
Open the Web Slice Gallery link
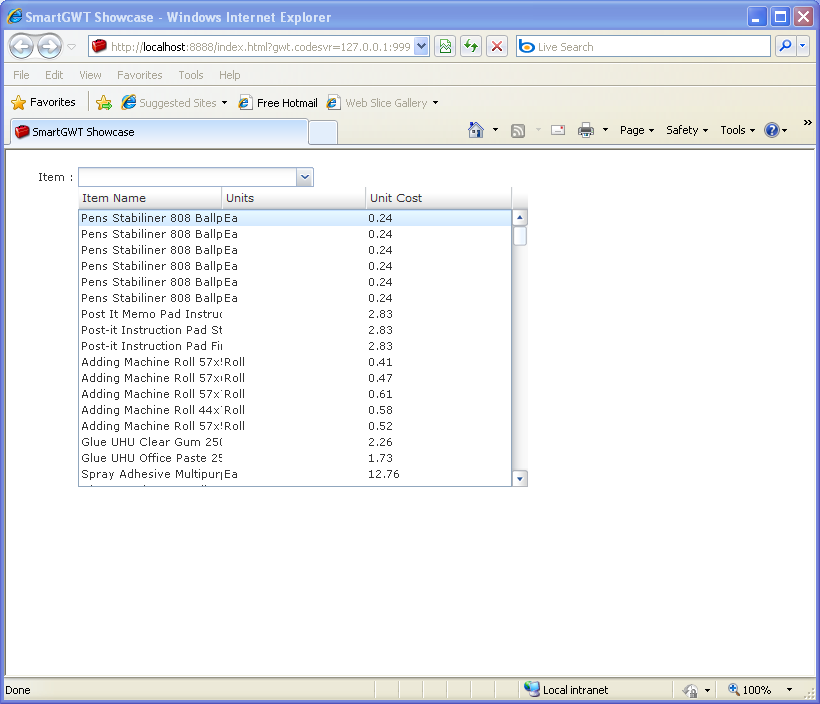click(382, 103)
